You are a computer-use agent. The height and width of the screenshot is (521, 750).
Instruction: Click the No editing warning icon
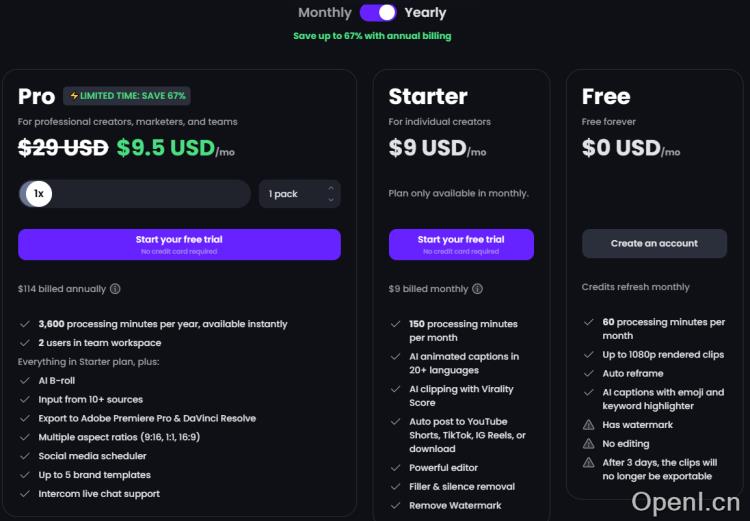click(x=589, y=444)
